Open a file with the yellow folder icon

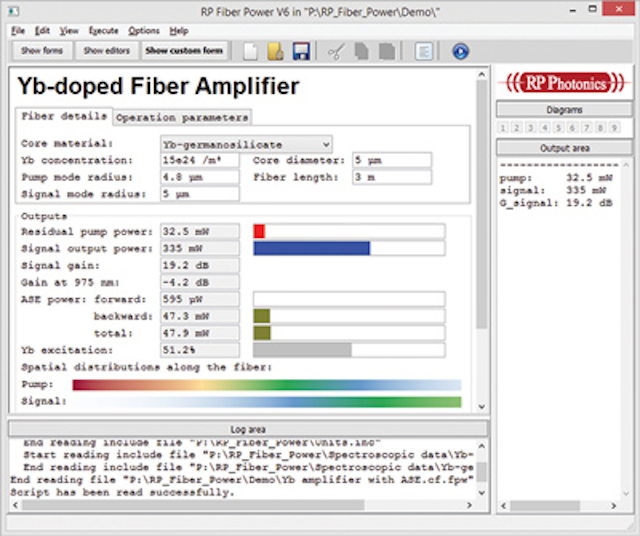pos(276,51)
